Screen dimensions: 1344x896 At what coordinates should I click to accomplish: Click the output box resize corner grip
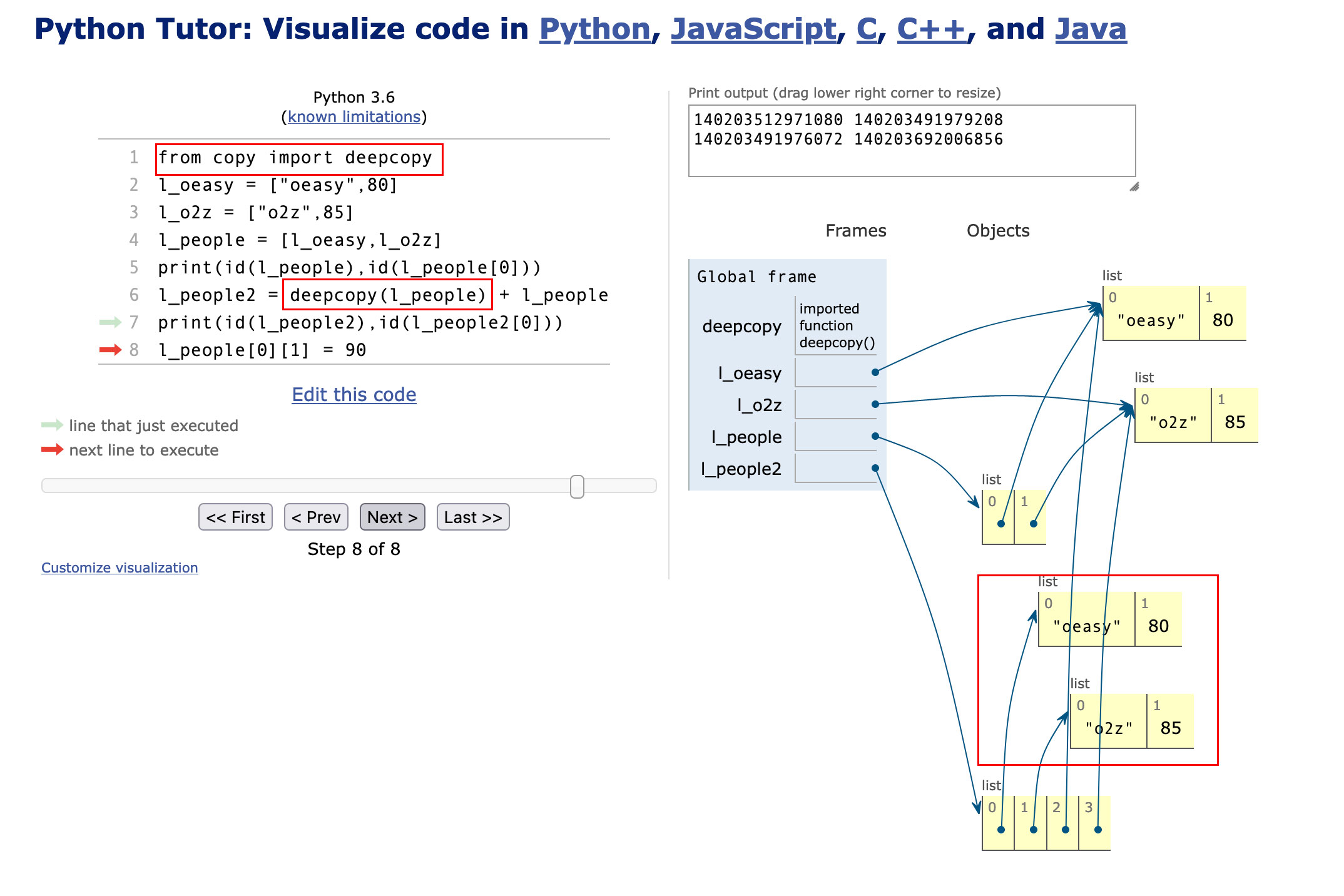[1134, 186]
